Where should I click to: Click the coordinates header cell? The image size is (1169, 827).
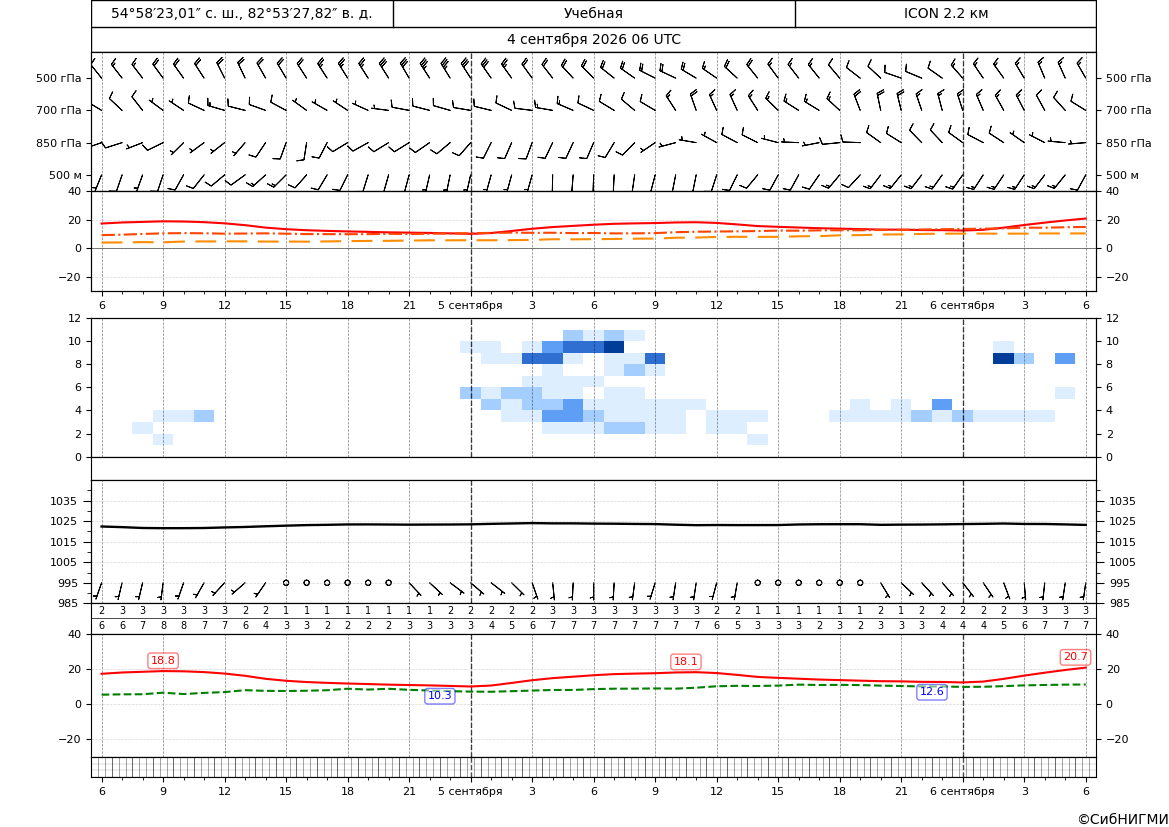[x=242, y=13]
